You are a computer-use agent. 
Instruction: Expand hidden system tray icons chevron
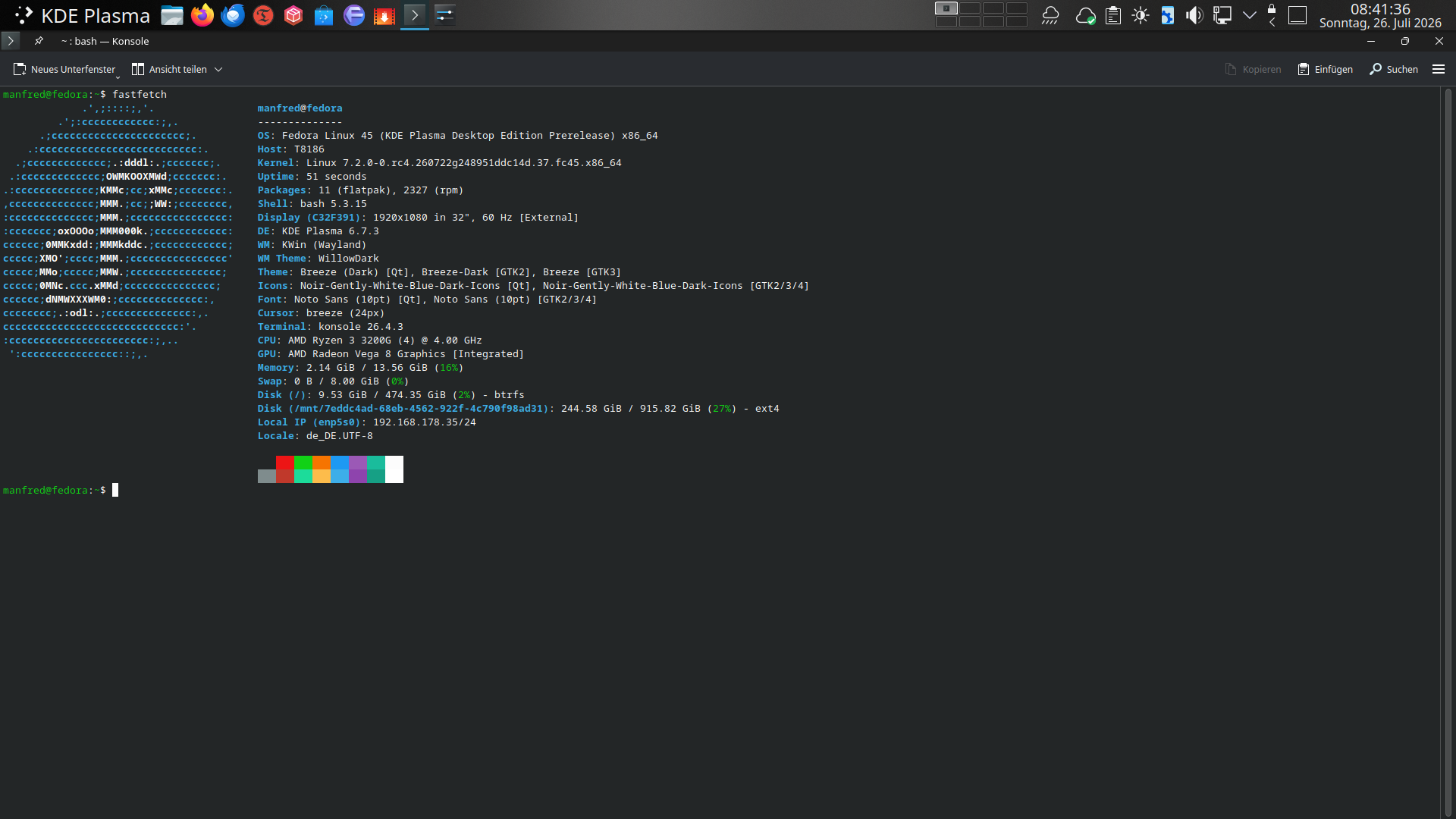coord(1250,15)
